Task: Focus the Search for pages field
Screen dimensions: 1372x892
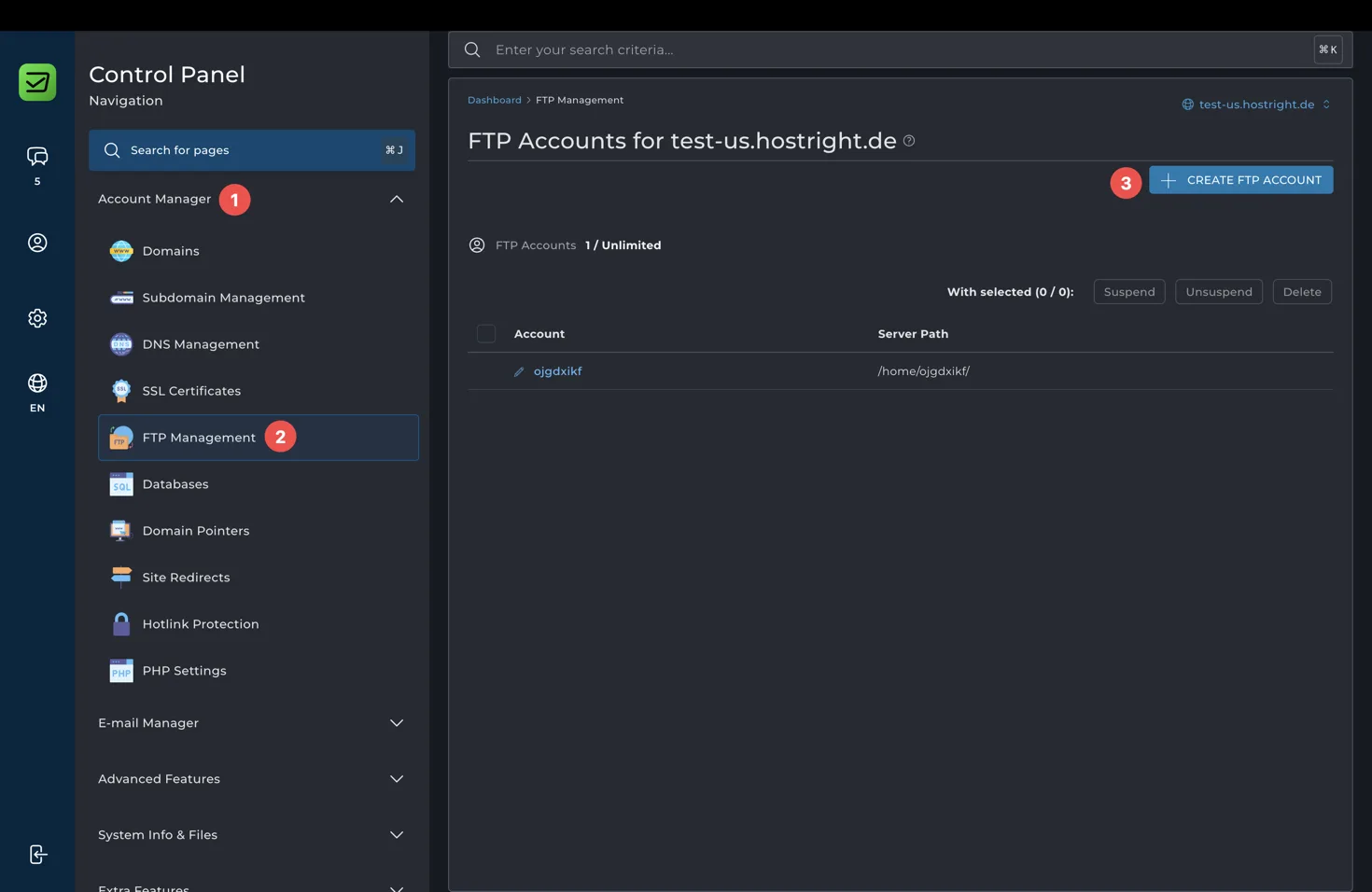Action: tap(252, 150)
